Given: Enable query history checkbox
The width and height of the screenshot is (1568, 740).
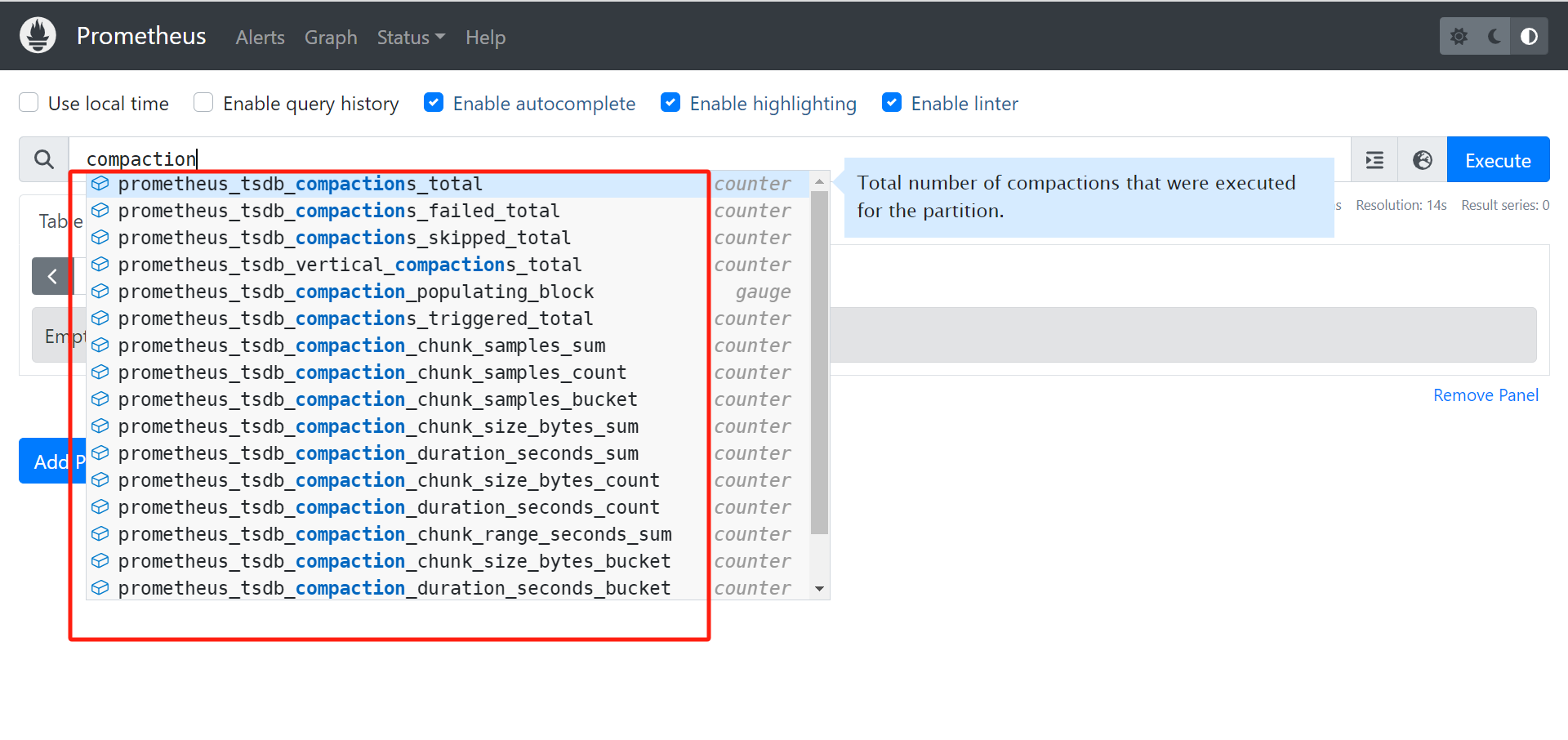Looking at the screenshot, I should (x=203, y=102).
